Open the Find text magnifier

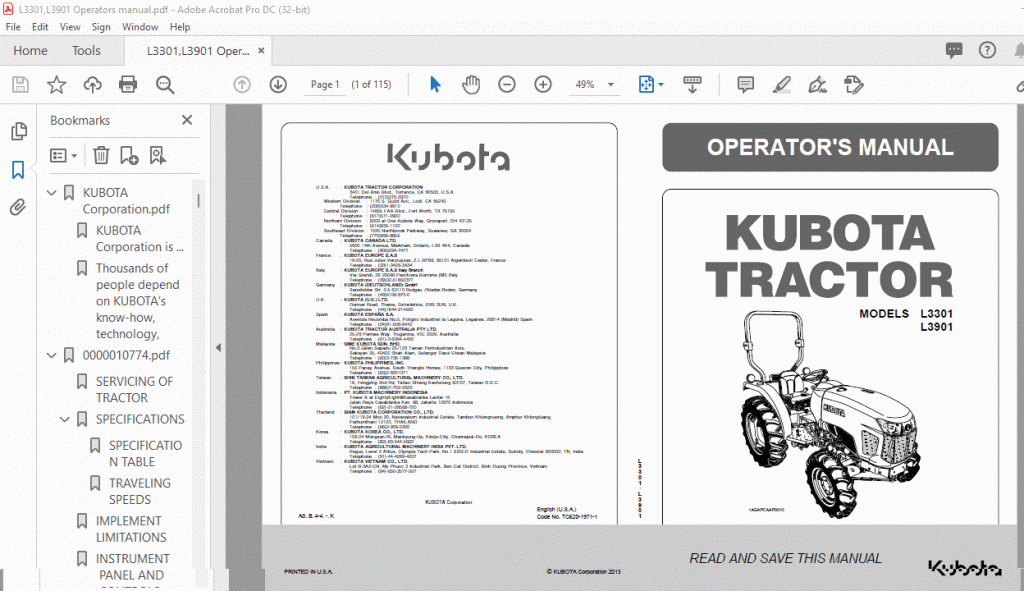(x=165, y=84)
